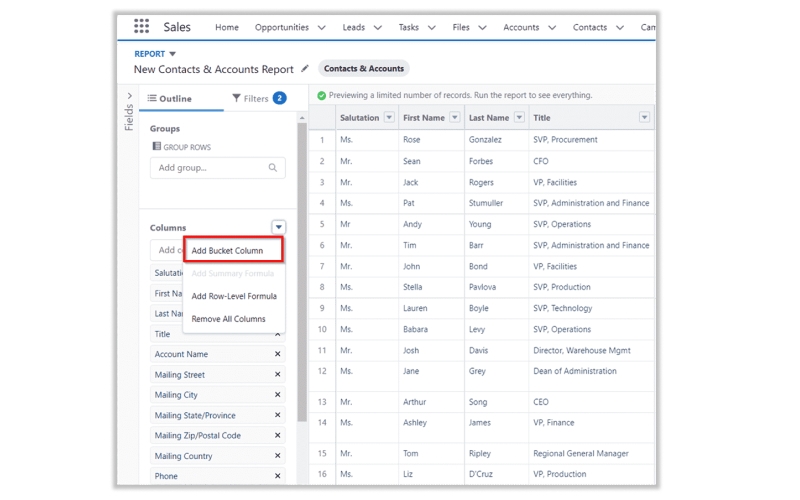Screen dimensions: 800x500
Task: Remove the Mailing Street column
Action: [278, 375]
